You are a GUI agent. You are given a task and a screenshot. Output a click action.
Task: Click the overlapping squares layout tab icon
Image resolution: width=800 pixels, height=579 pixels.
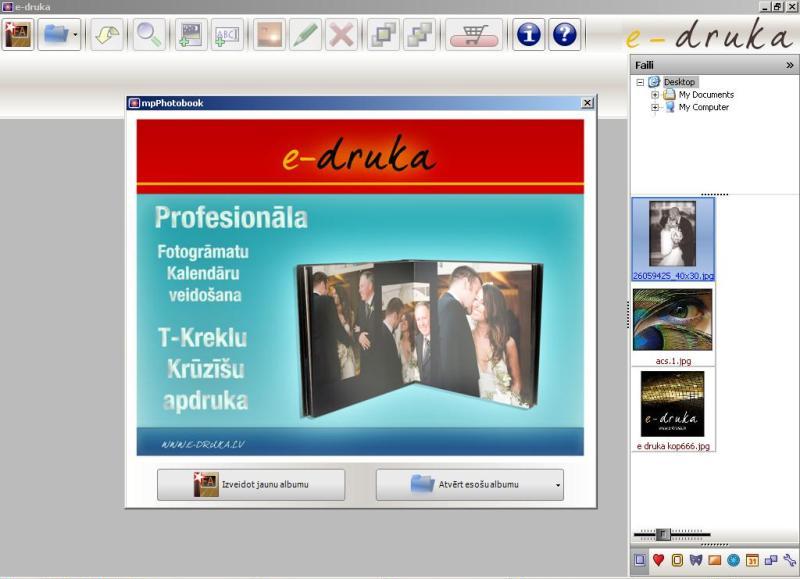tap(770, 560)
